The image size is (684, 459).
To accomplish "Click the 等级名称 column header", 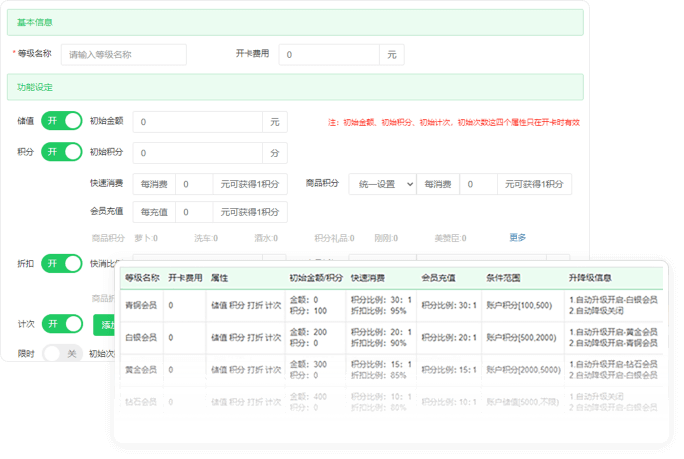I will tap(142, 278).
